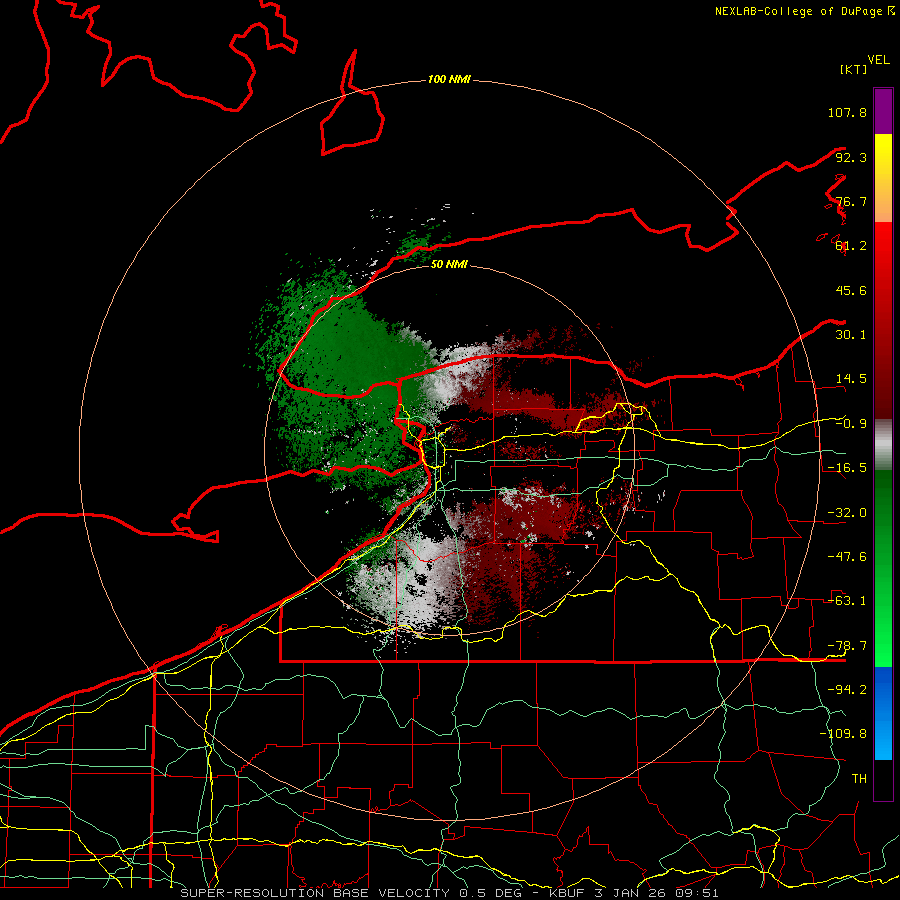Pick the gray near-zero segment of color bar
The height and width of the screenshot is (900, 900).
tap(883, 445)
